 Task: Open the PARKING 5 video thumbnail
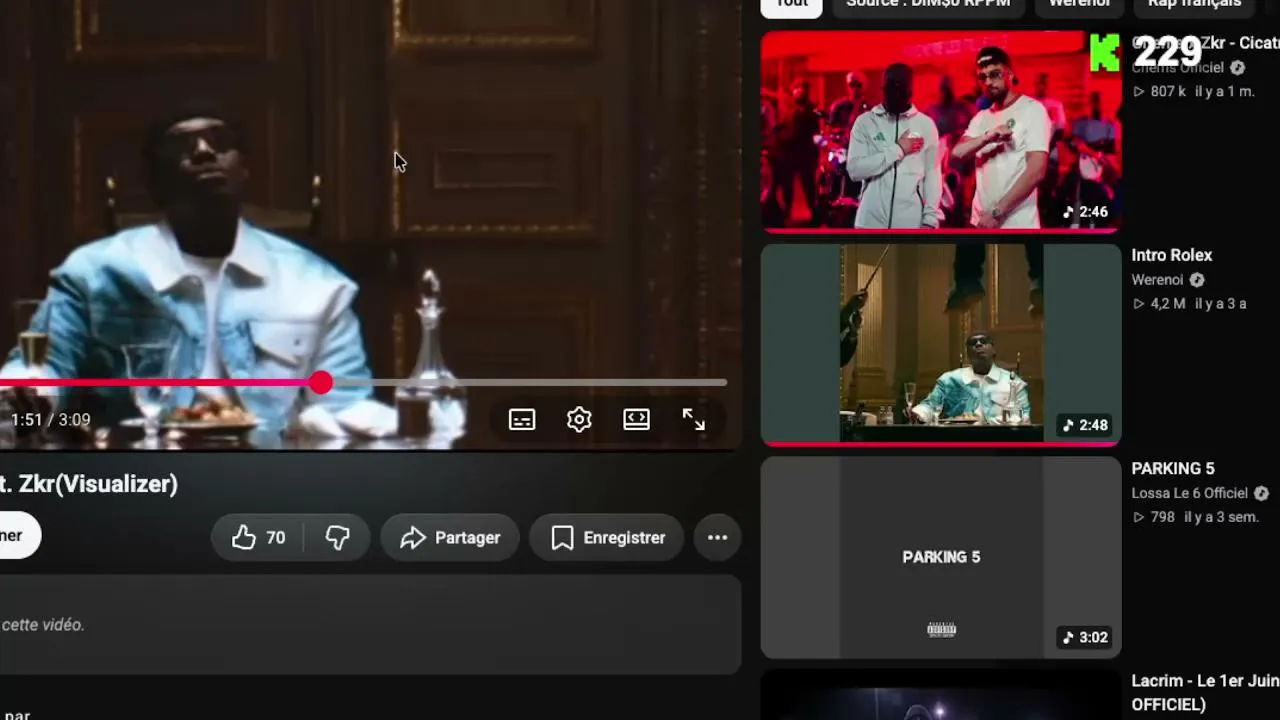click(x=941, y=557)
